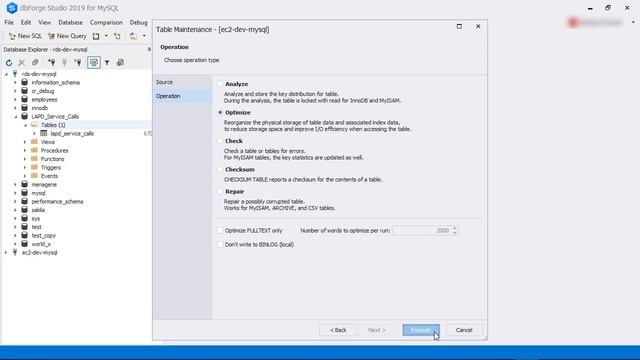The image size is (640, 360).
Task: Click the highlighted framed icon in explorer toolbar
Action: [x=94, y=63]
